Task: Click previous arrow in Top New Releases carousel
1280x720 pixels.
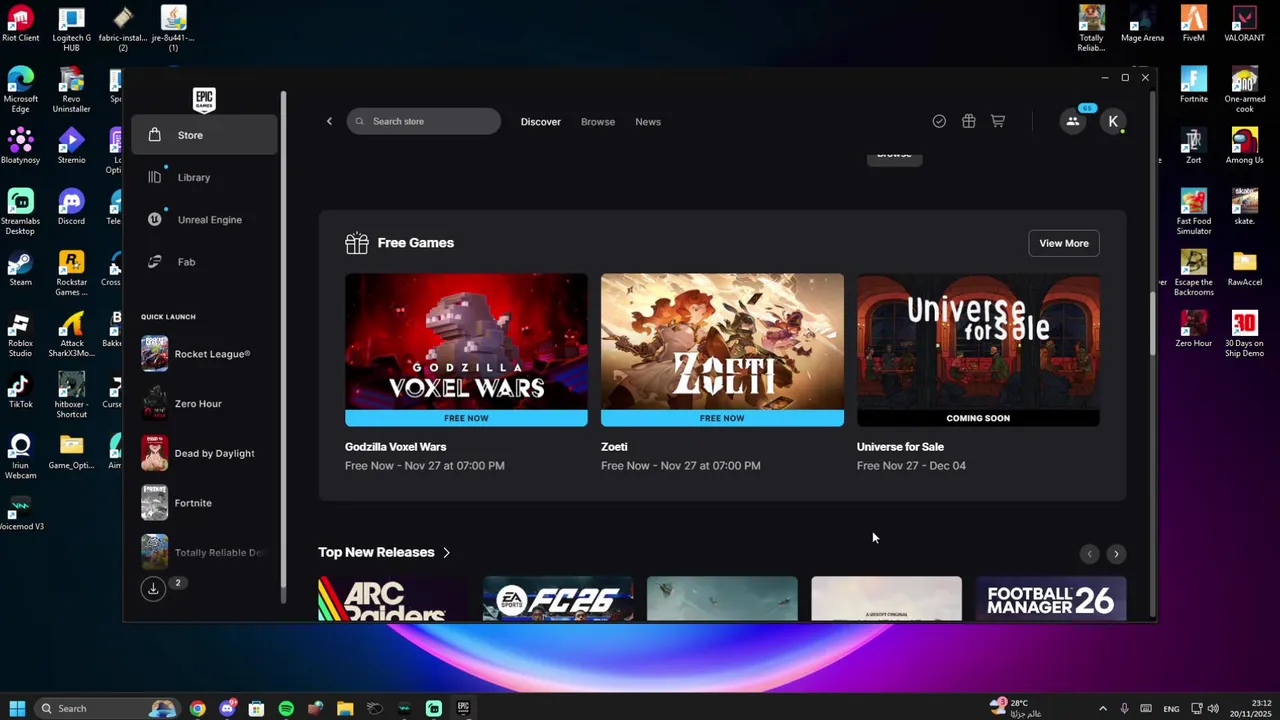Action: [x=1089, y=554]
